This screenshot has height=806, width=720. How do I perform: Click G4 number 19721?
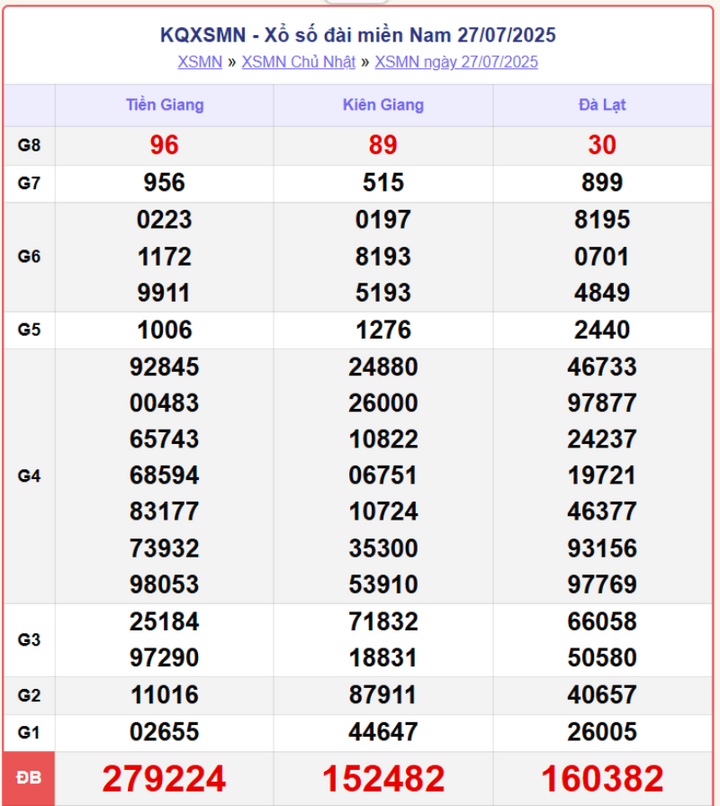[x=602, y=475]
